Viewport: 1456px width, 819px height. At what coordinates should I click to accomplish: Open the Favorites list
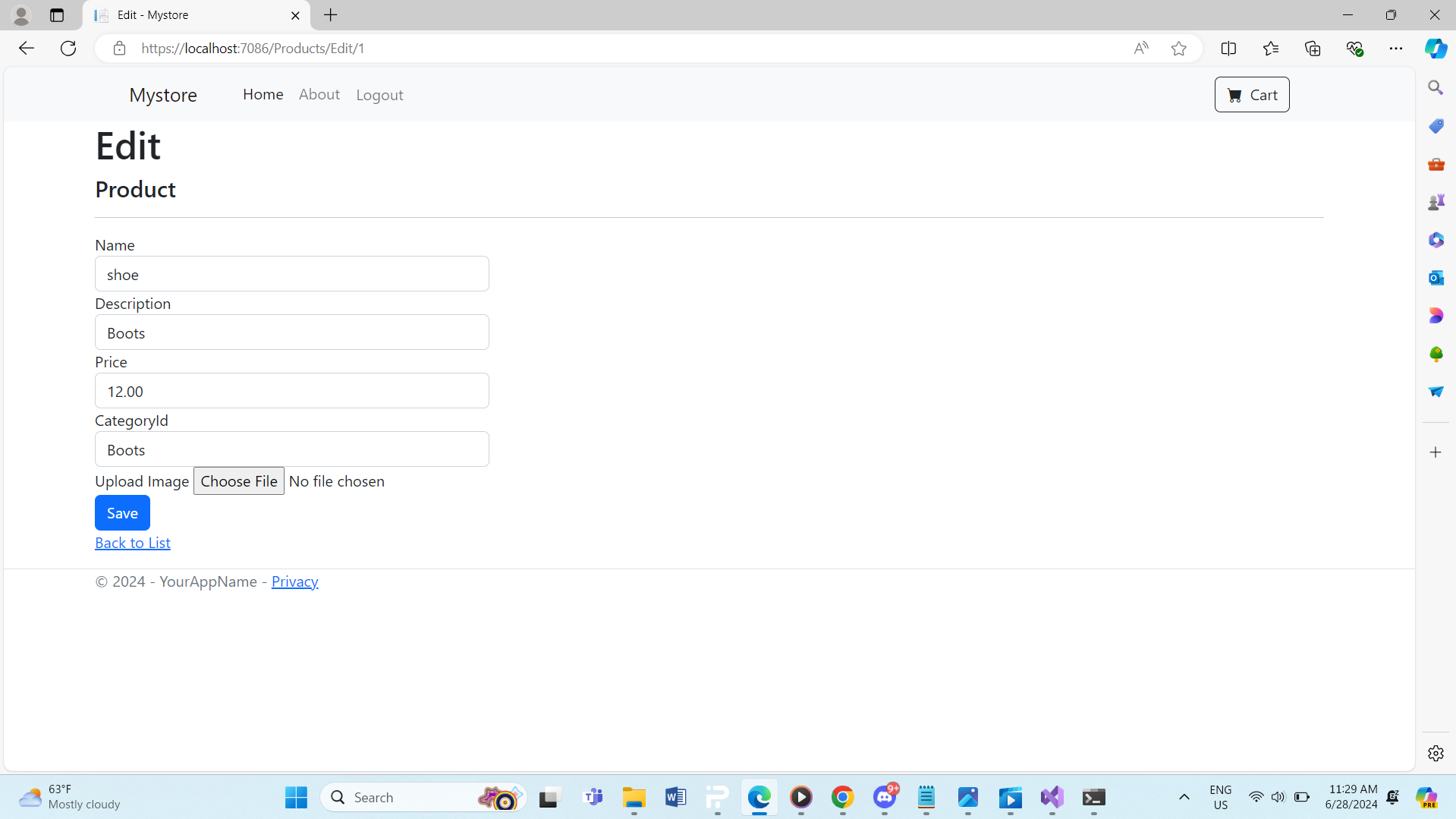click(1271, 49)
